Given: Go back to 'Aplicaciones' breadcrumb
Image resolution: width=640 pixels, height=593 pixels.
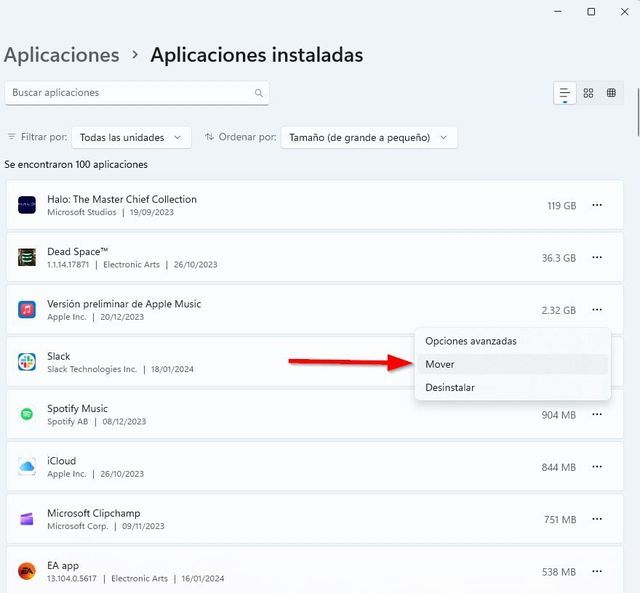Looking at the screenshot, I should pyautogui.click(x=61, y=55).
